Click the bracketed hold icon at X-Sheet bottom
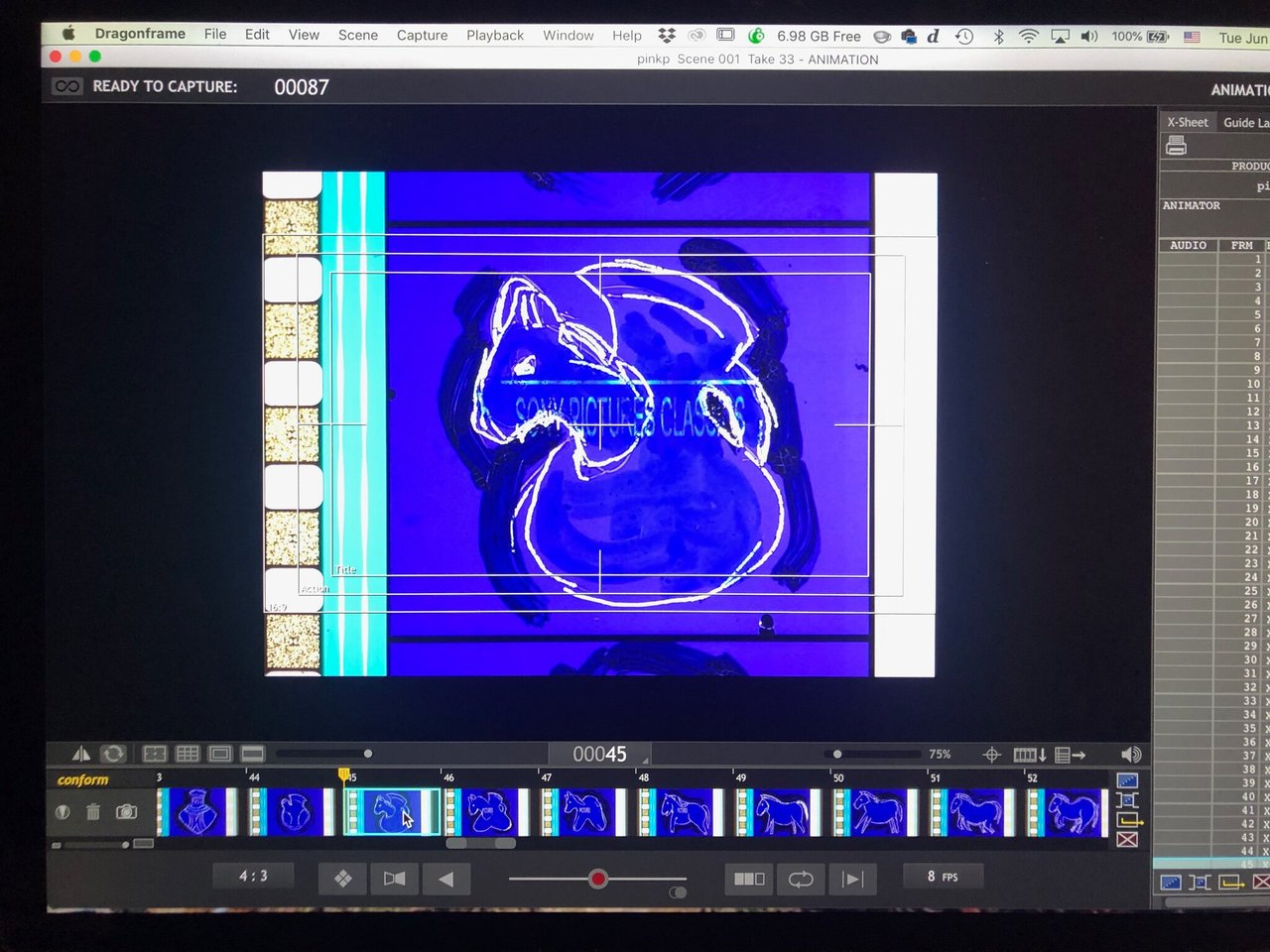 pos(1200,882)
